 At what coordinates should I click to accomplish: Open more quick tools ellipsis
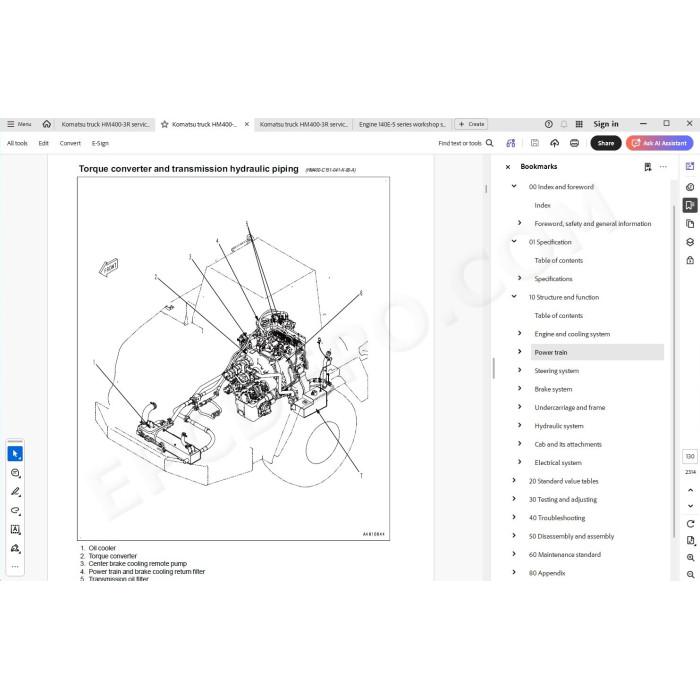(x=15, y=567)
